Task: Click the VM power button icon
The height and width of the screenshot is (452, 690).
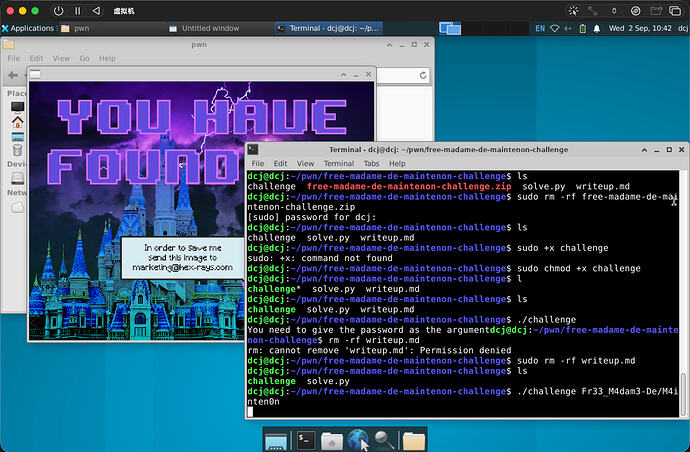Action: click(x=58, y=11)
